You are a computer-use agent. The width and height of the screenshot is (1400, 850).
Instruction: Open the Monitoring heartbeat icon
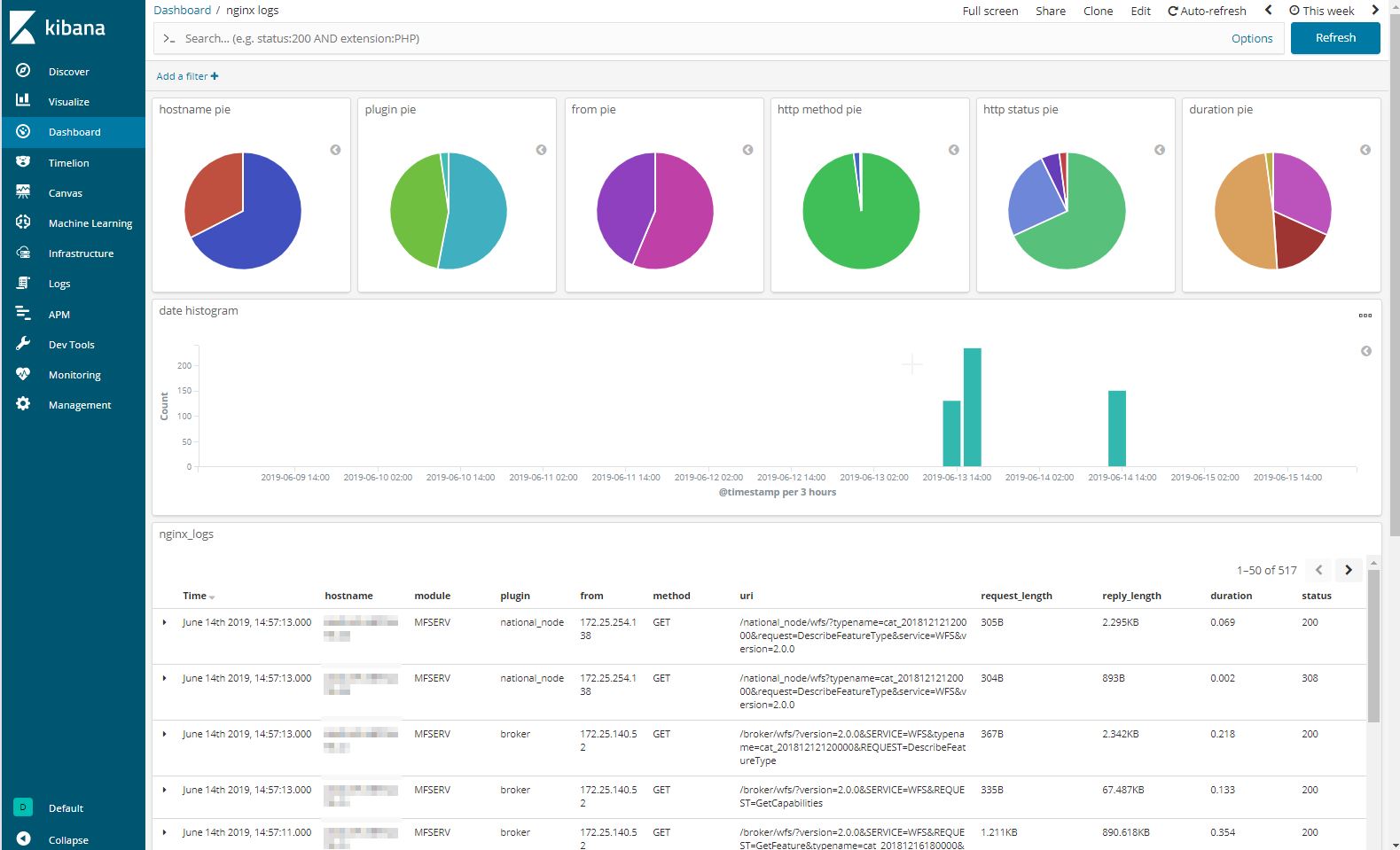(x=23, y=374)
